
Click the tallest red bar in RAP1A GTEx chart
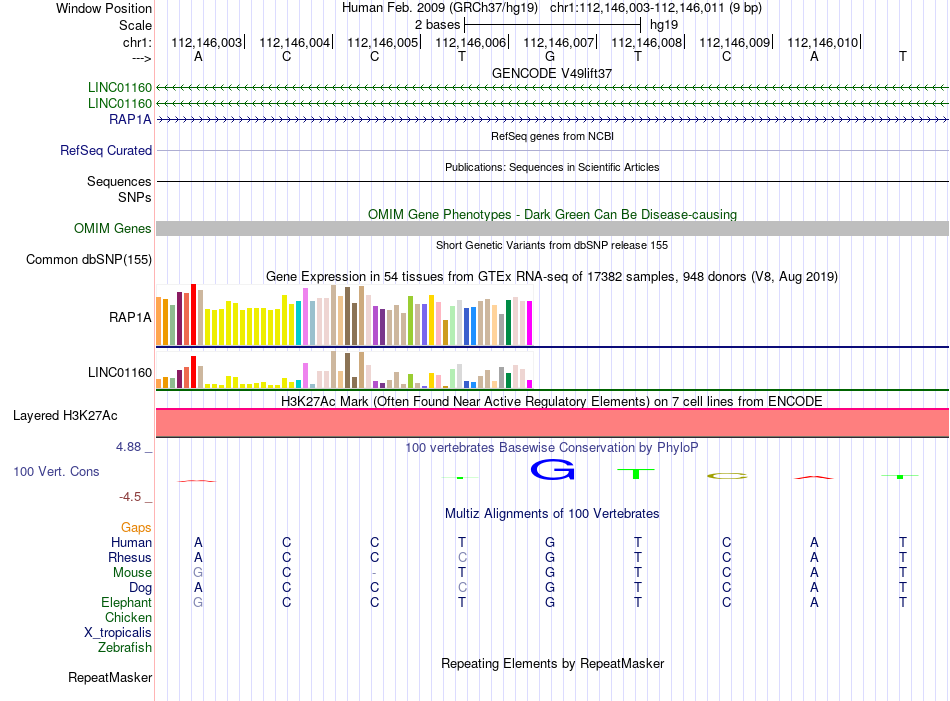tap(193, 314)
